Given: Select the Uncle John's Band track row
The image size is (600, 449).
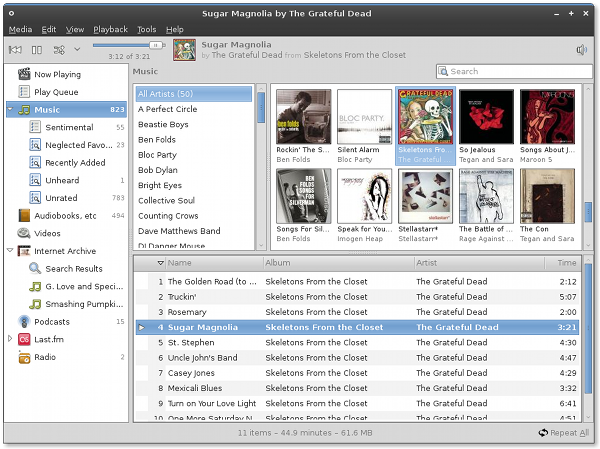Looking at the screenshot, I should click(x=357, y=358).
